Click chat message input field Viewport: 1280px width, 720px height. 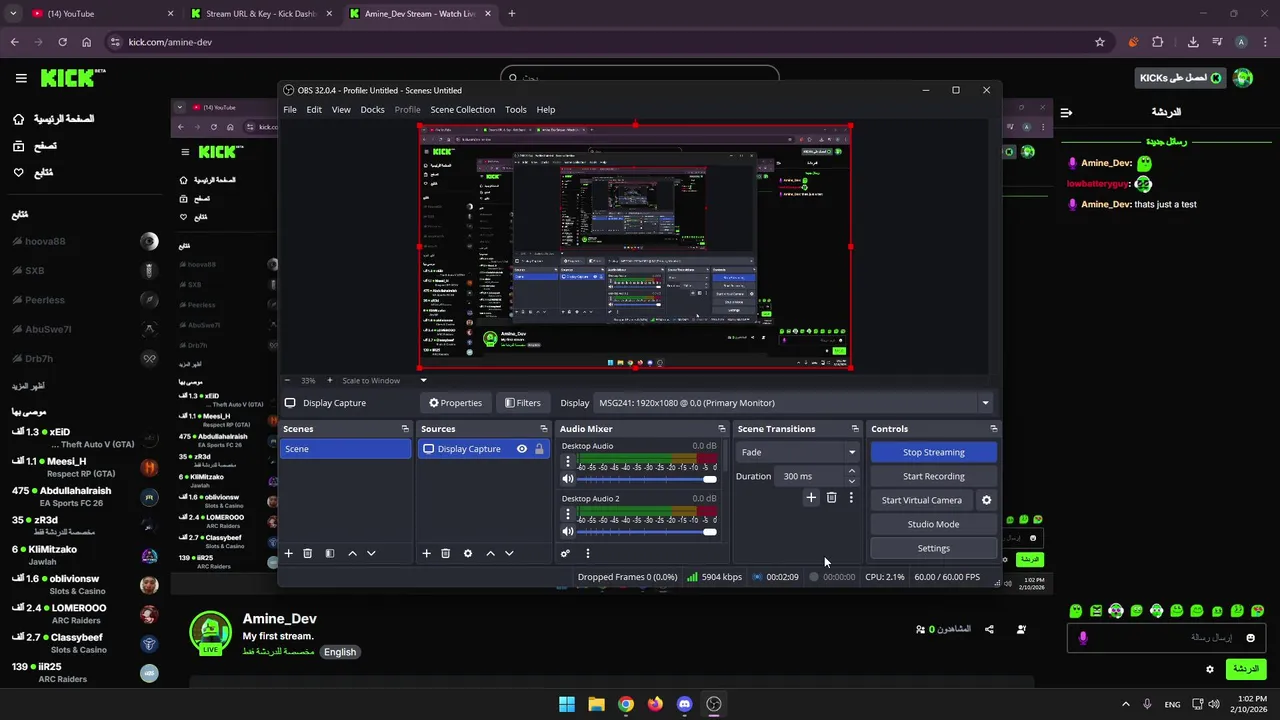click(x=1166, y=638)
